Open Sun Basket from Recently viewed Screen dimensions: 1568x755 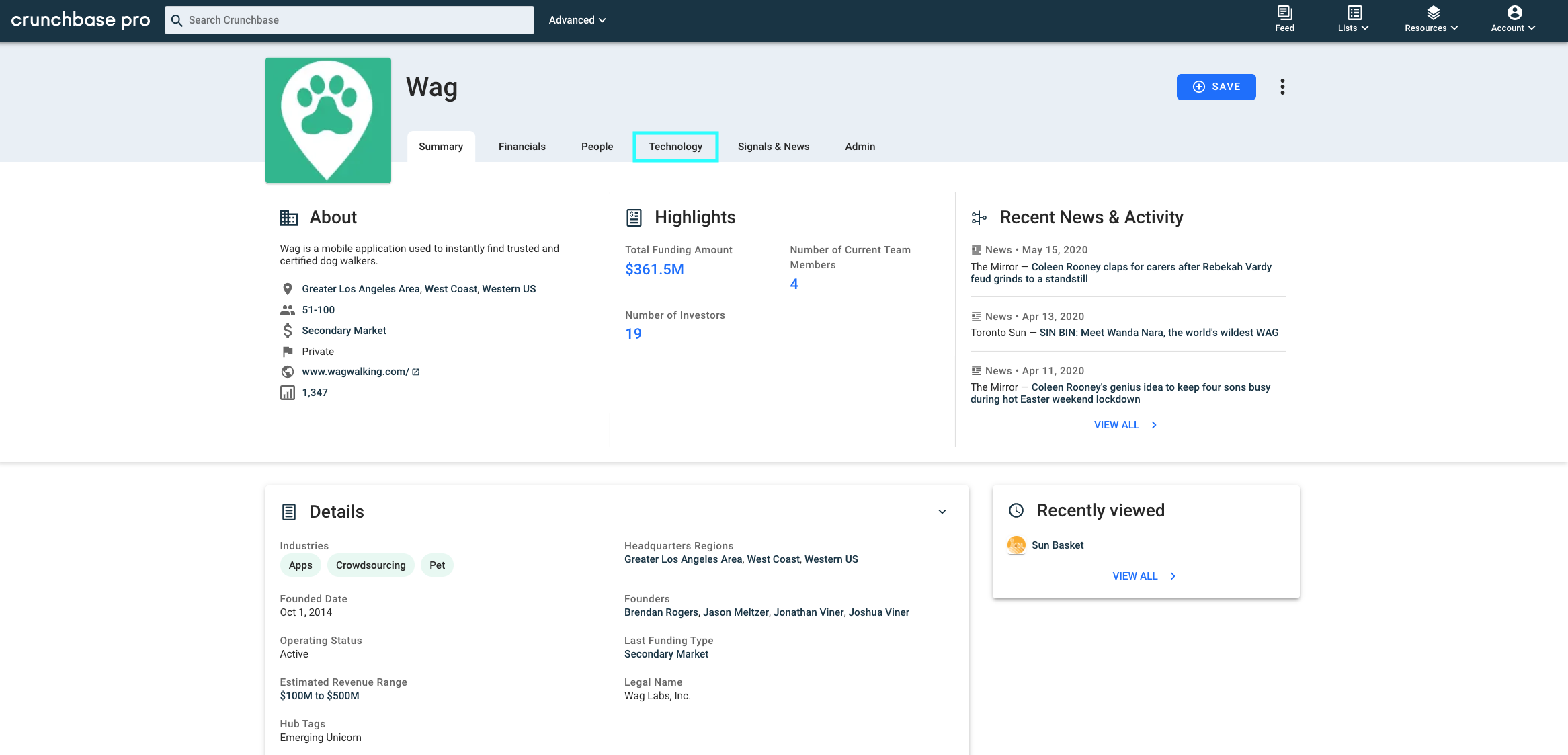pyautogui.click(x=1058, y=545)
